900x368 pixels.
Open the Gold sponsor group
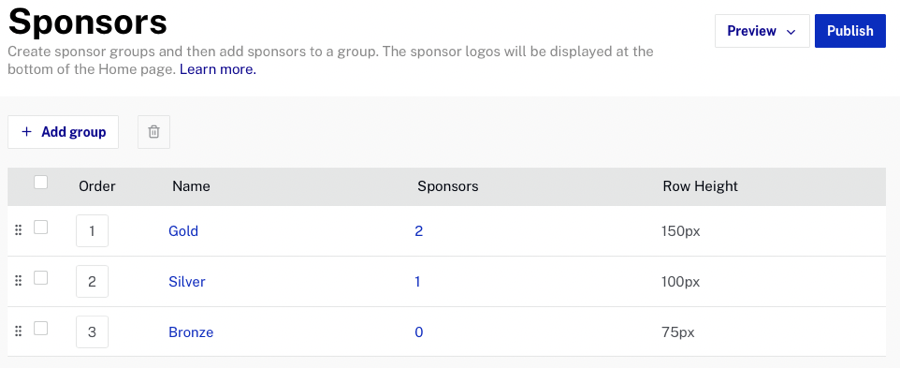[x=183, y=231]
